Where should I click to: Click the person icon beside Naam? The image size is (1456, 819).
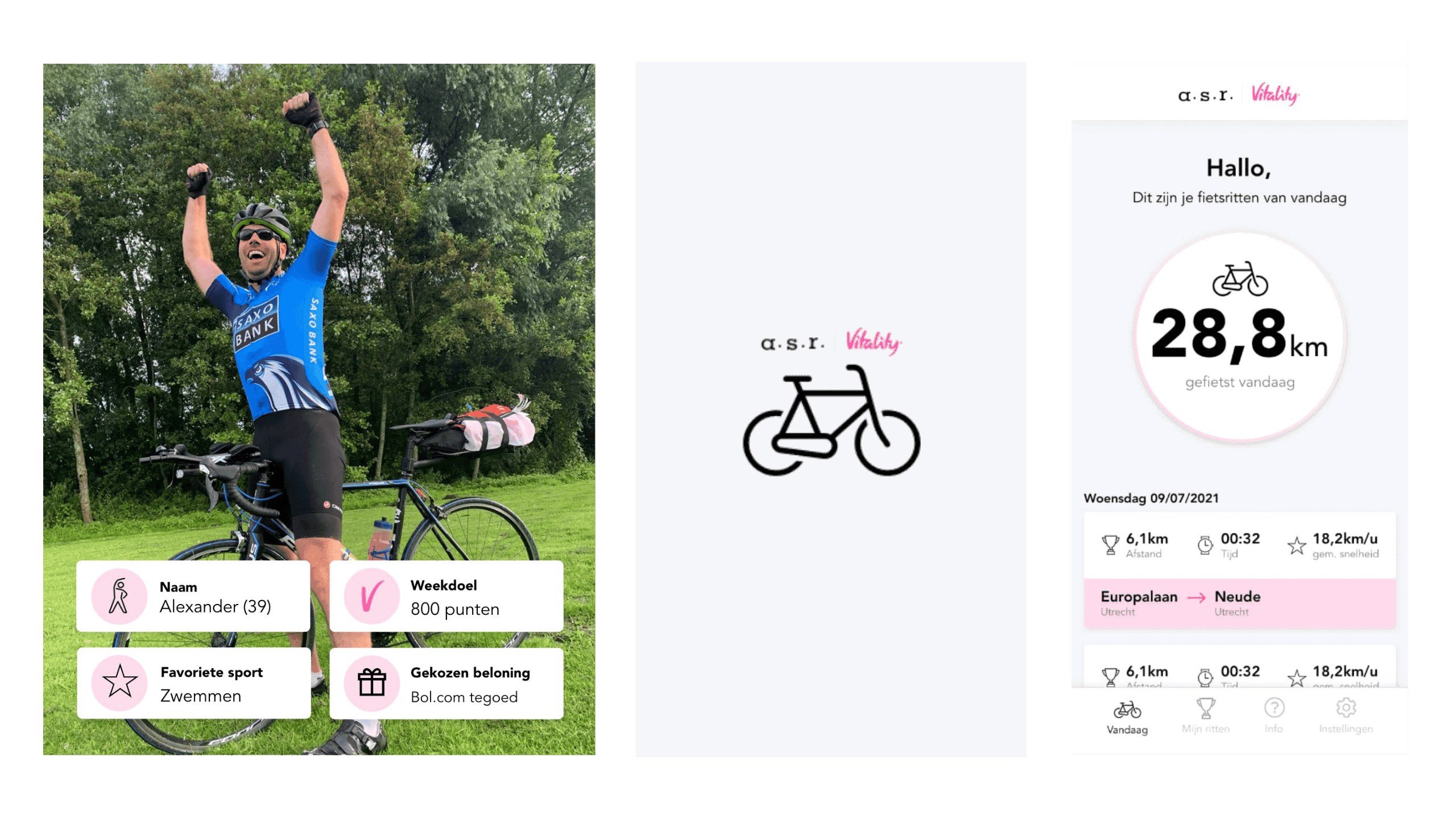tap(119, 595)
